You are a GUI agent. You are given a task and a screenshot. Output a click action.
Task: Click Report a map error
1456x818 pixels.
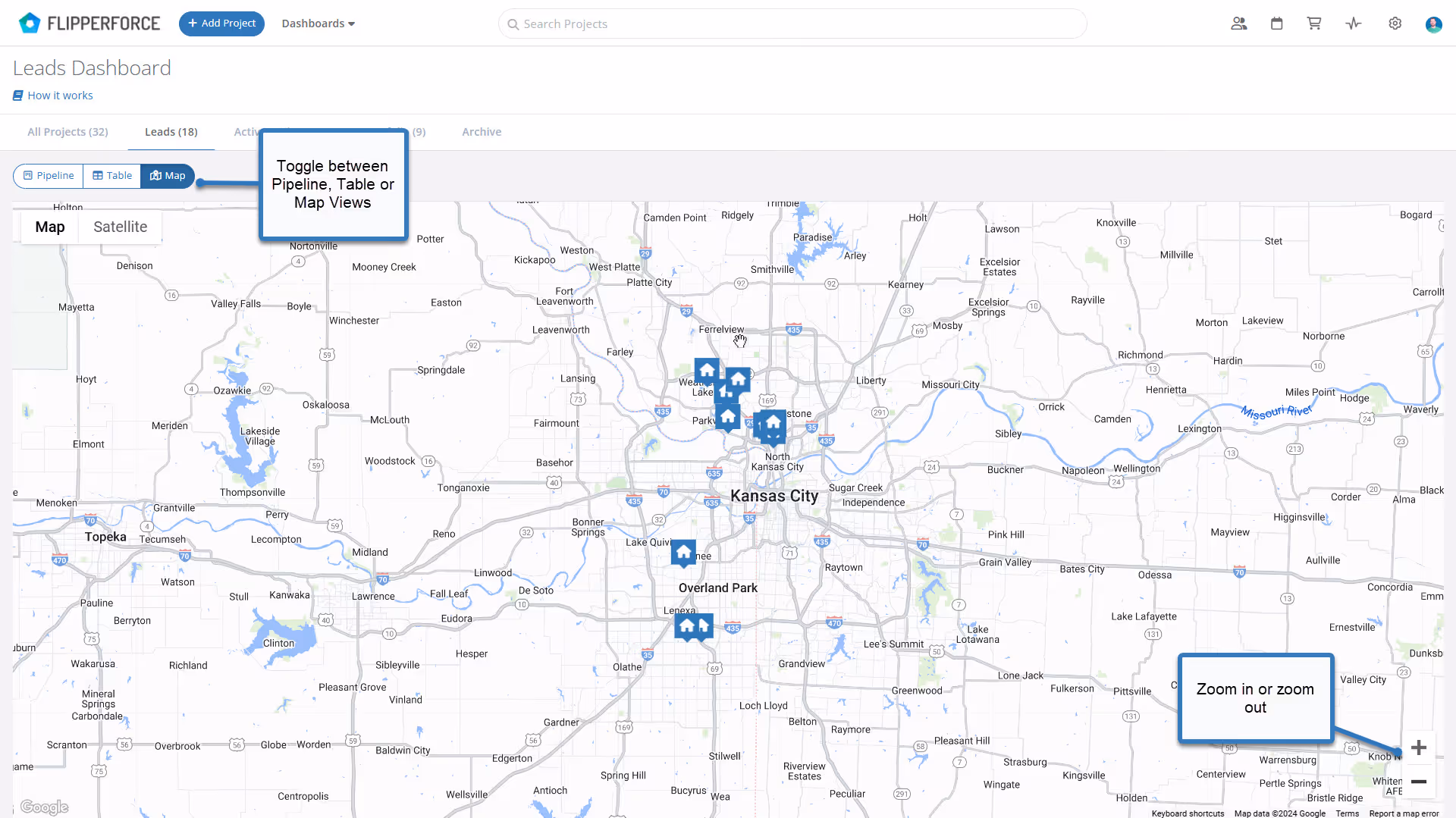(x=1404, y=813)
